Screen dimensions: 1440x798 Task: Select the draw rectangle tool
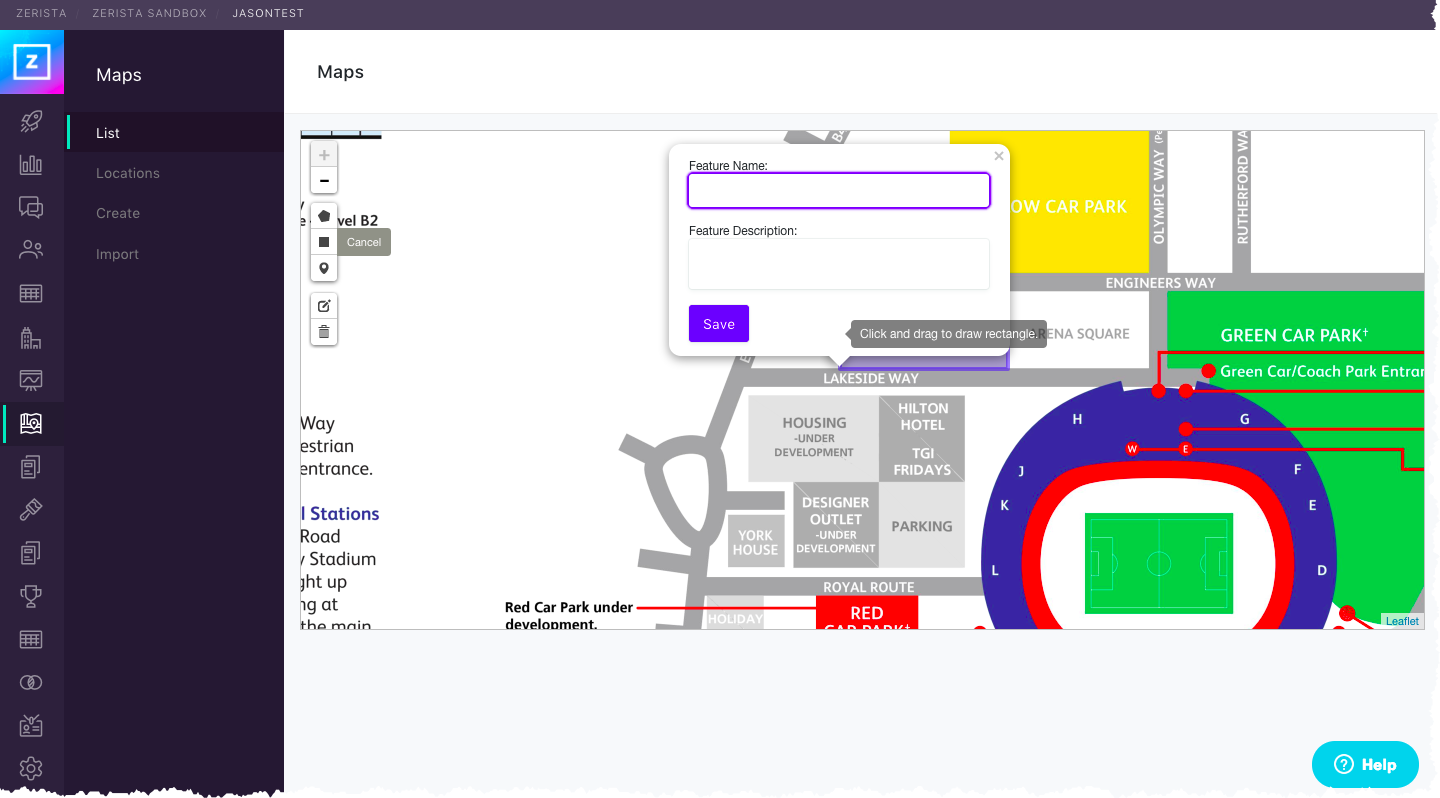324,242
